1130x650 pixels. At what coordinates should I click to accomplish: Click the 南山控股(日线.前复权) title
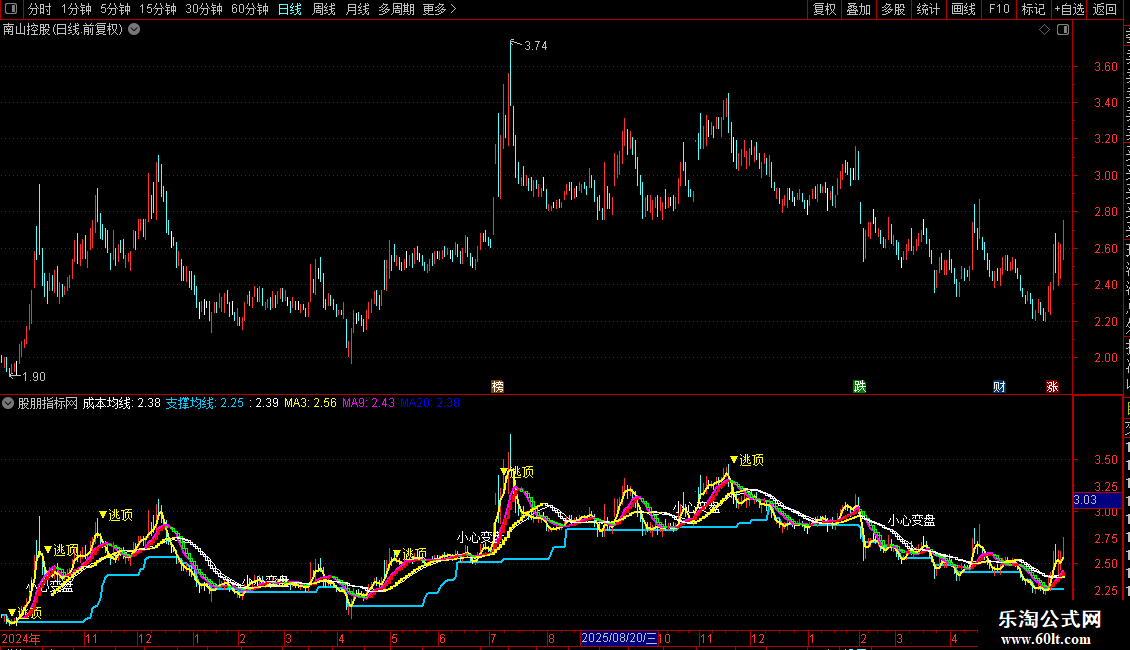(63, 30)
